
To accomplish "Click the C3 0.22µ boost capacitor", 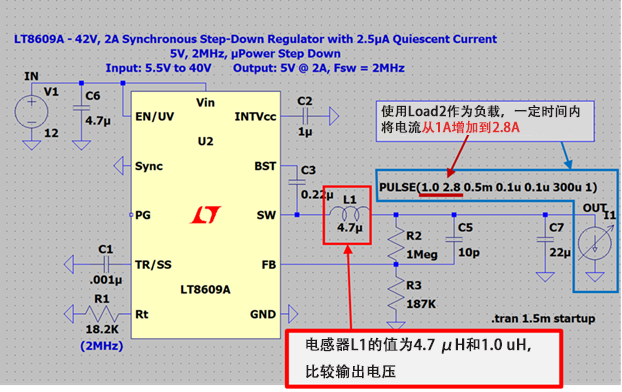I will (297, 182).
